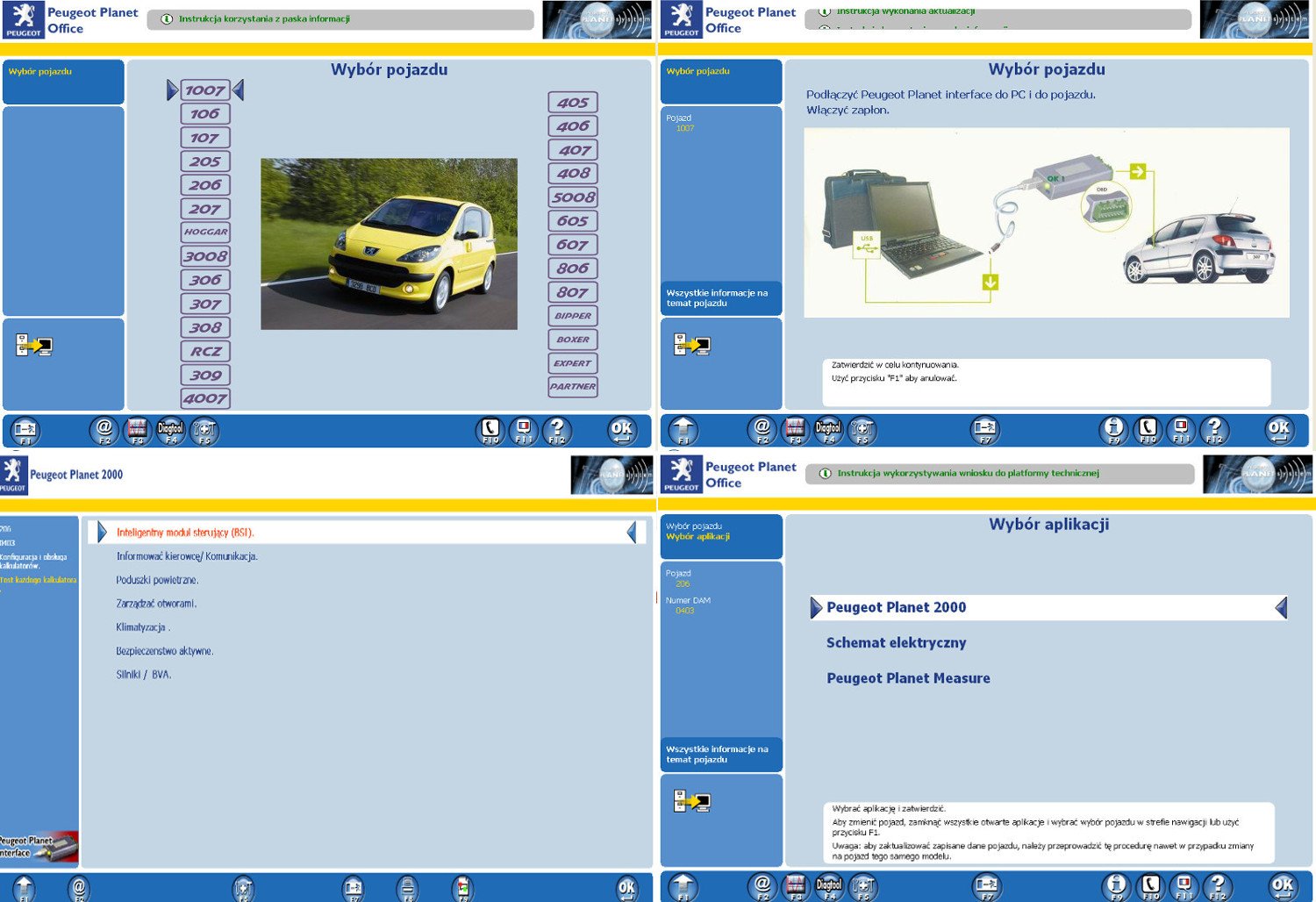Open Test każdego kalkulatora sidebar link
The height and width of the screenshot is (902, 1316).
[x=38, y=580]
